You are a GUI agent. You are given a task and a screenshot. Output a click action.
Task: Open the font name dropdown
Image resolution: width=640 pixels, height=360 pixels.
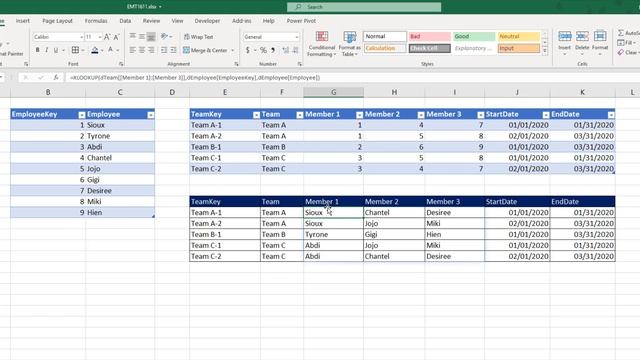81,37
